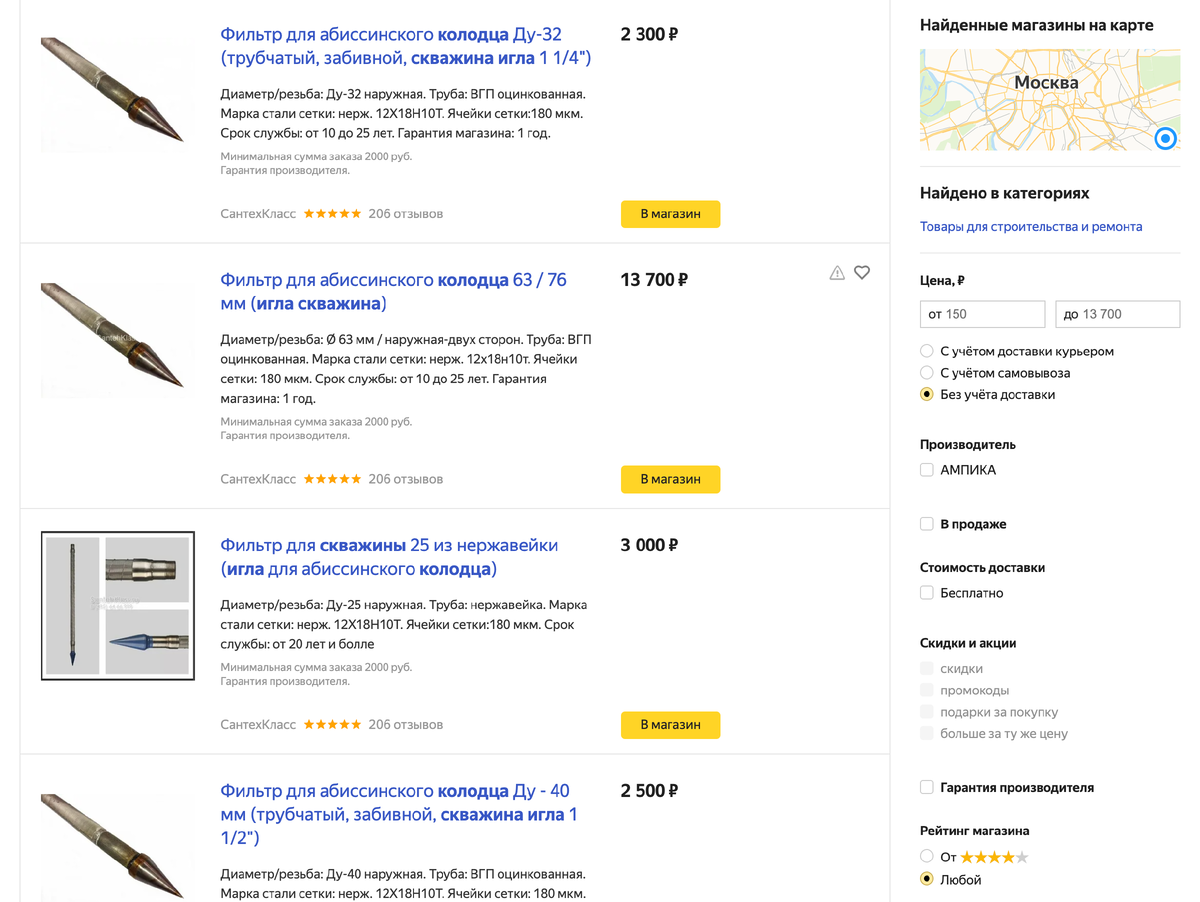1200x902 pixels.
Task: Click the blue location marker on the map
Action: pos(1165,138)
